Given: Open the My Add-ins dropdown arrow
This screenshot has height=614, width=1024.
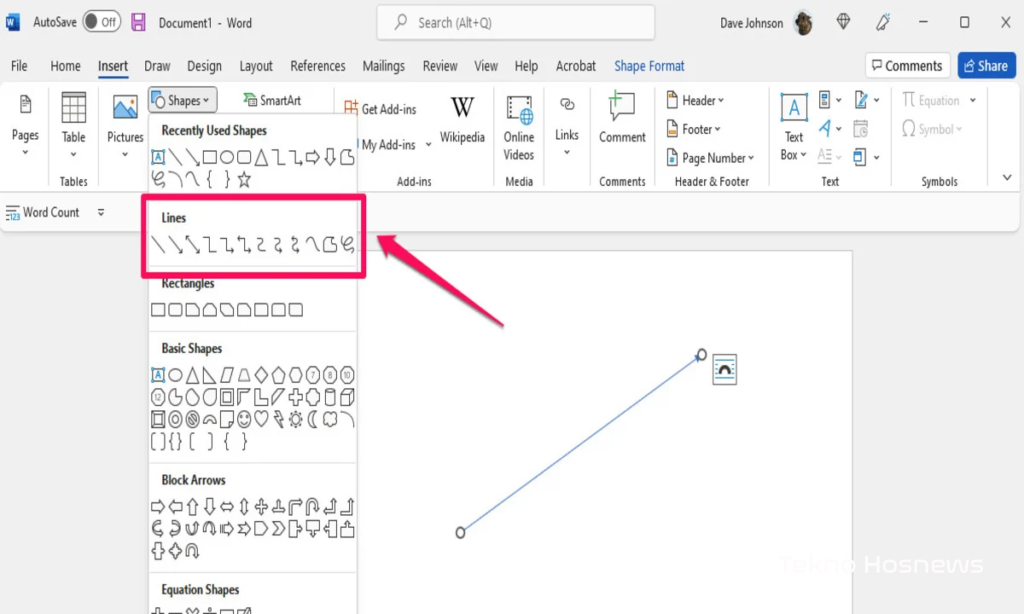Looking at the screenshot, I should (428, 145).
